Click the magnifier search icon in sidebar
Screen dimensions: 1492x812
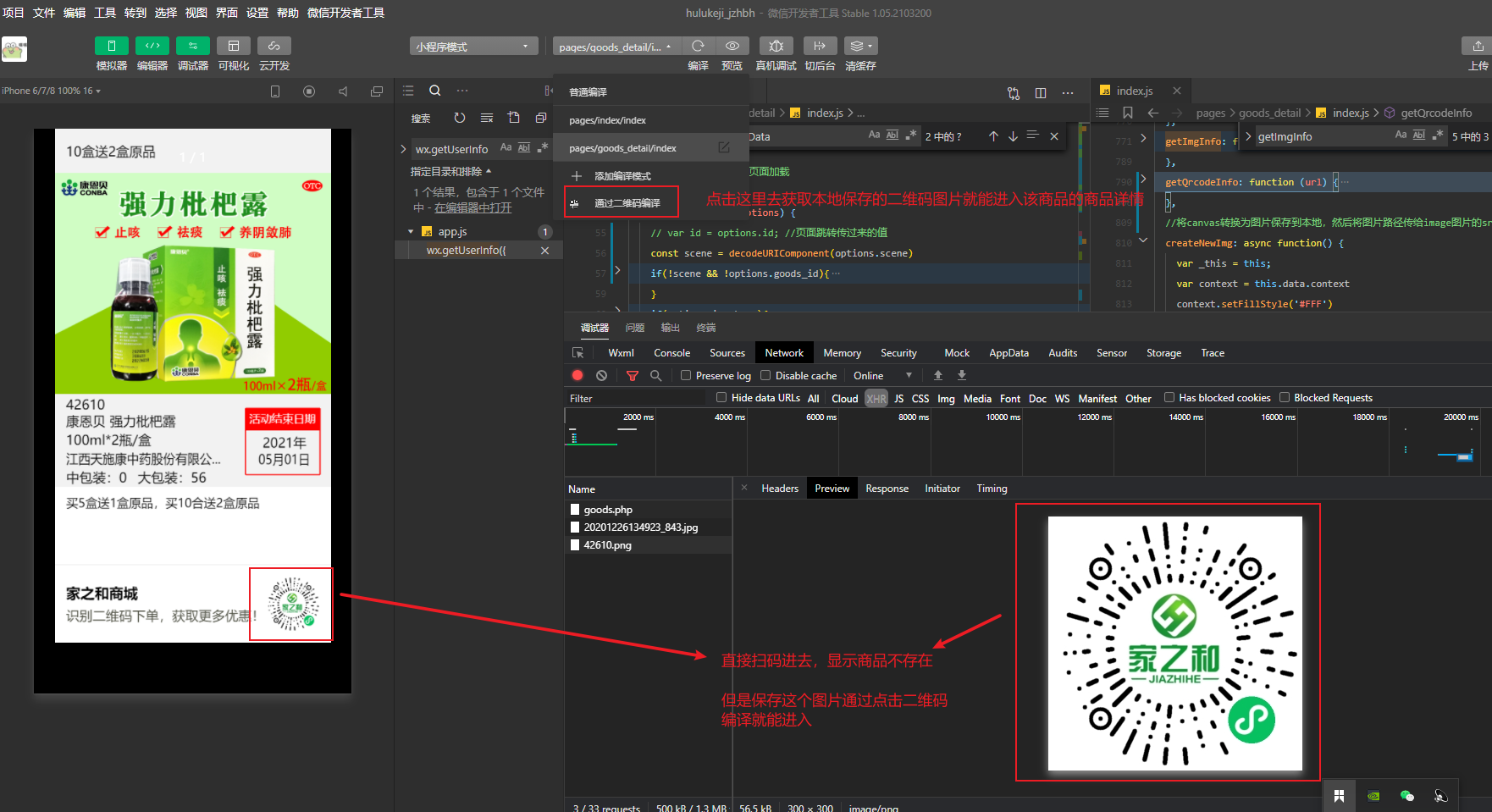[435, 91]
